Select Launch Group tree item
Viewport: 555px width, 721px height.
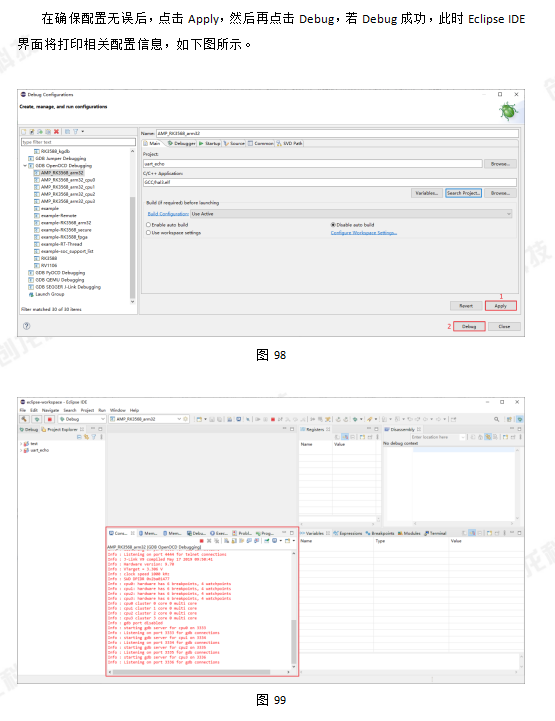pyautogui.click(x=46, y=294)
